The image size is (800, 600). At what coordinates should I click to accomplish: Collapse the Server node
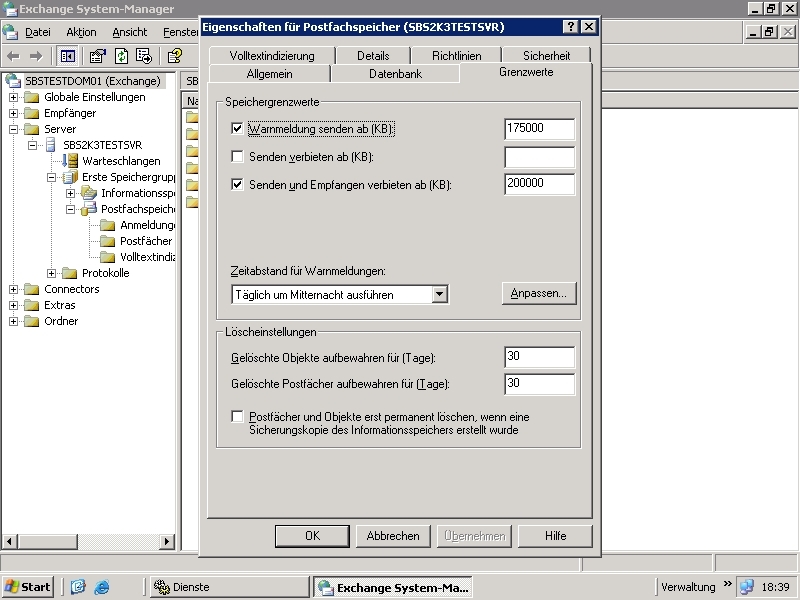click(x=14, y=129)
